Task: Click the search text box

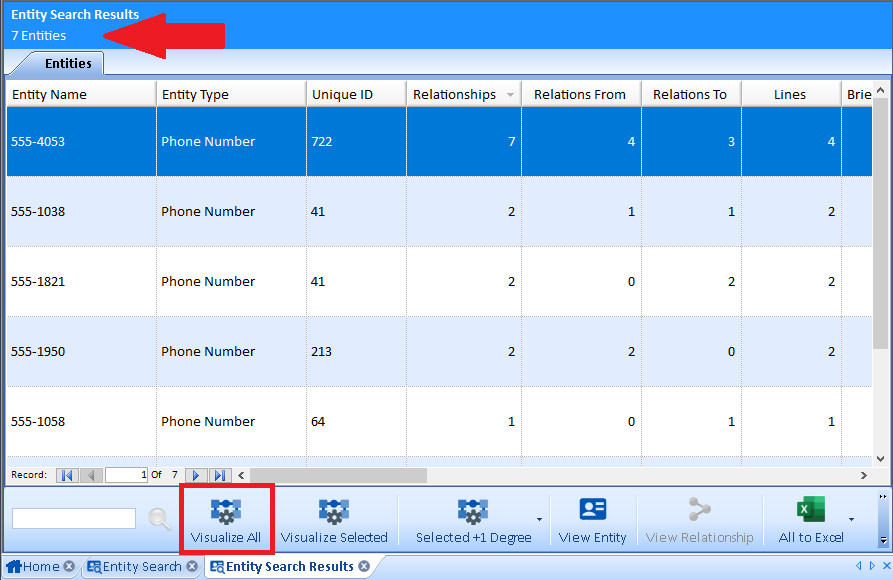Action: coord(74,518)
